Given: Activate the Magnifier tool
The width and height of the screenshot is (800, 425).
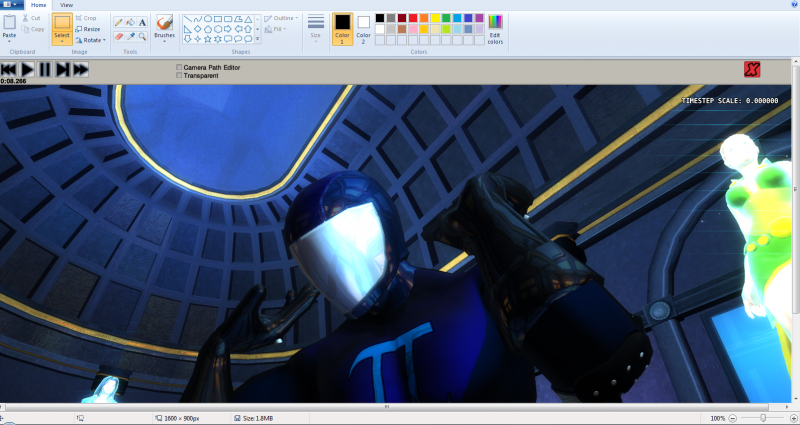Looking at the screenshot, I should [142, 36].
